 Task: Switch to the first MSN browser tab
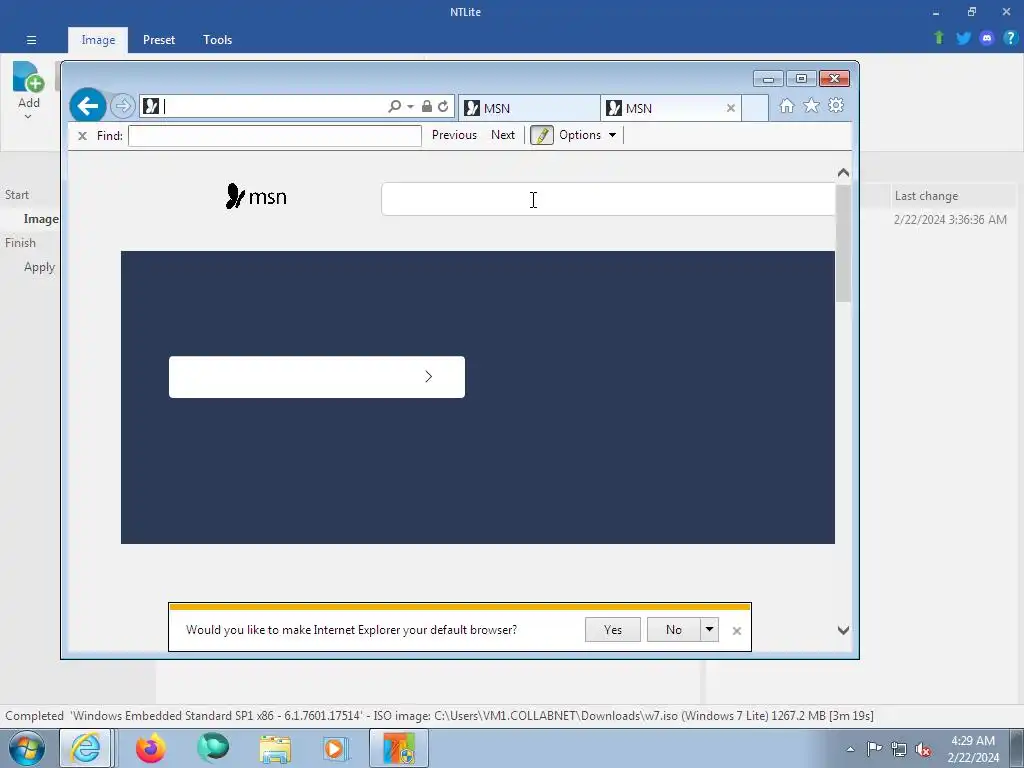coord(528,108)
